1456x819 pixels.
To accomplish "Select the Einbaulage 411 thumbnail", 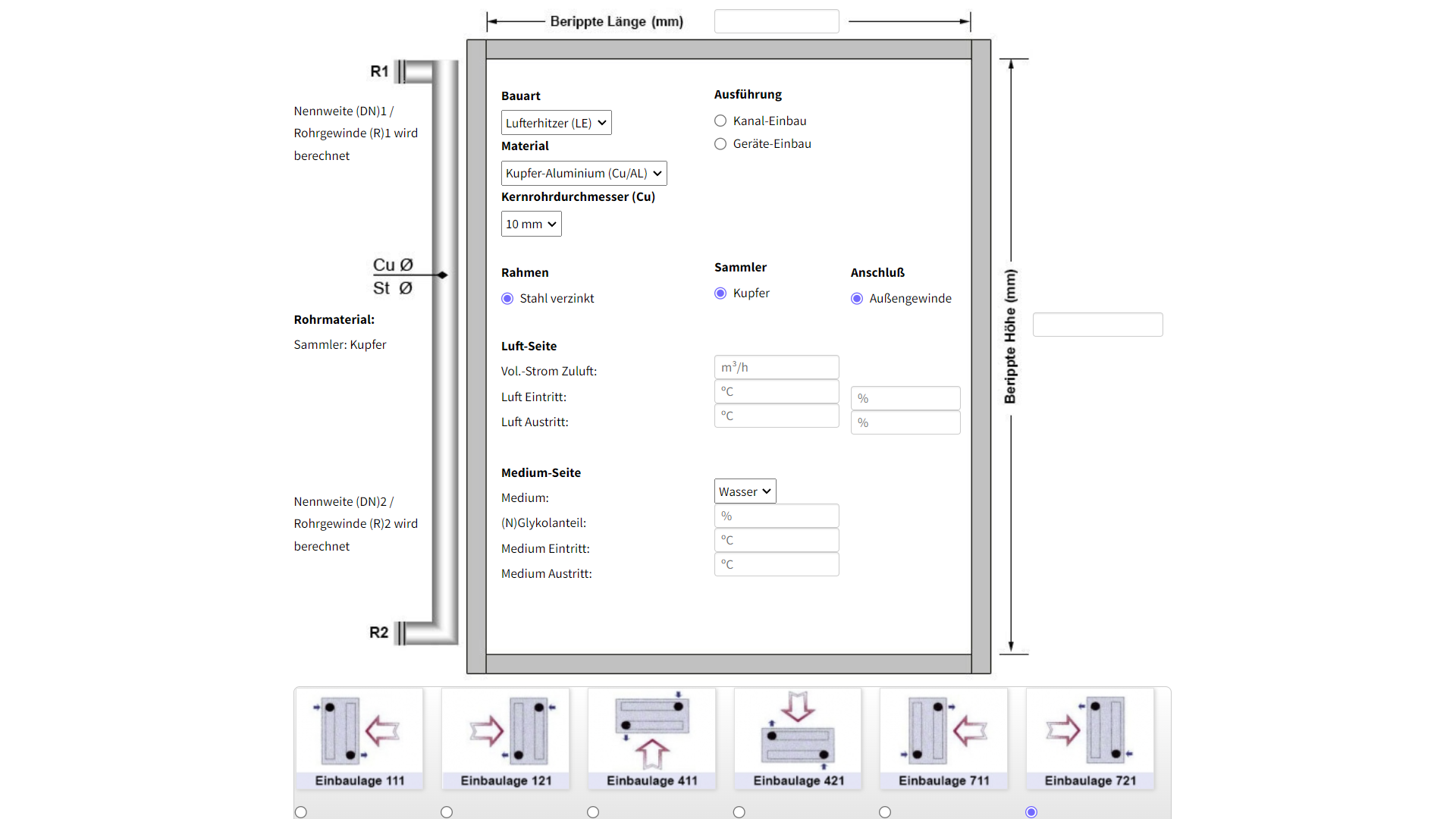I will click(x=652, y=739).
